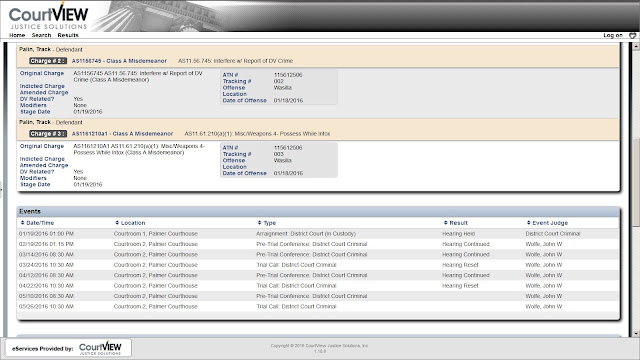Sort events by Date/Time column arrow
This screenshot has width=640, height=360.
tap(22, 223)
